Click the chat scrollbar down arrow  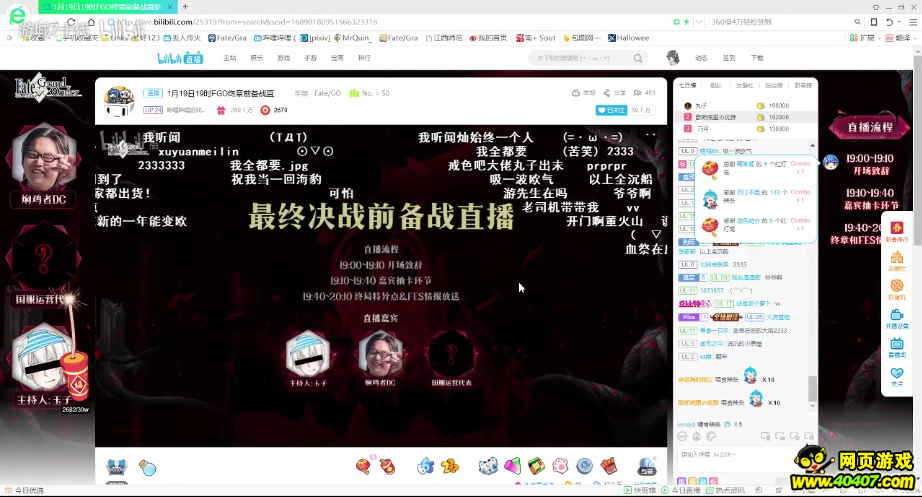tap(813, 406)
